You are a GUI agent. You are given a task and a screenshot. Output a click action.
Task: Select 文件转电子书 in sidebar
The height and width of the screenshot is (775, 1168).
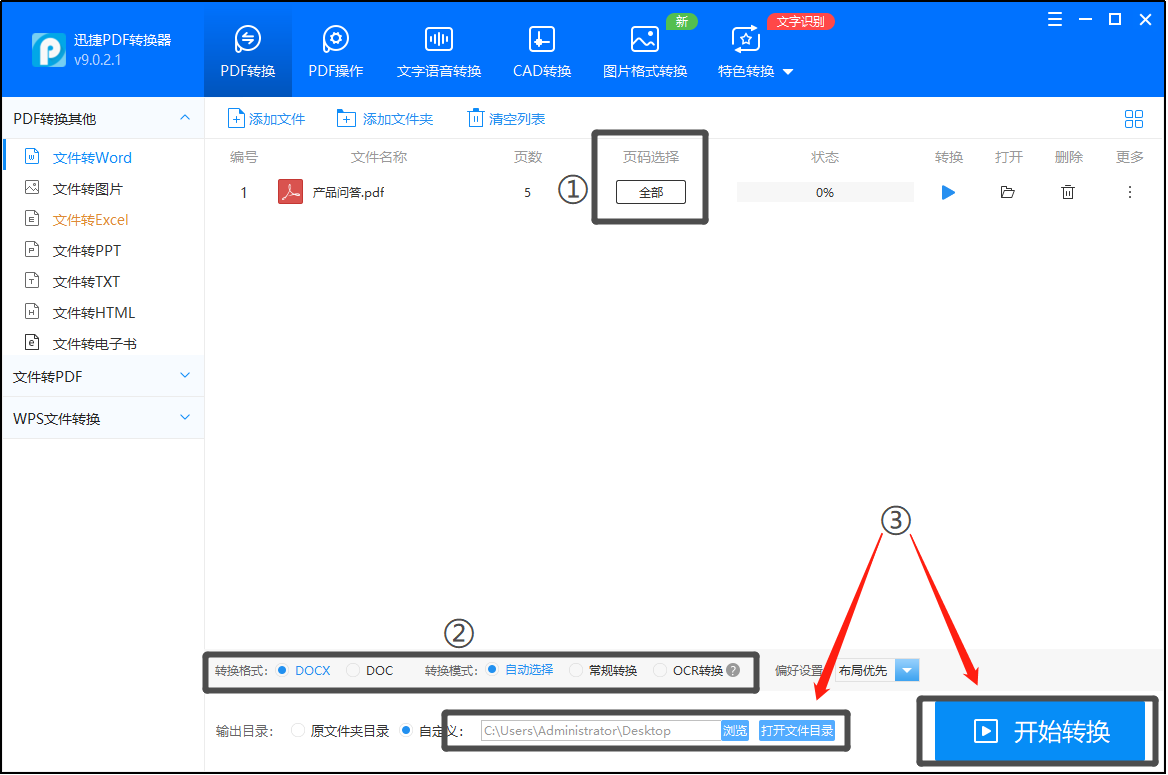coord(95,344)
